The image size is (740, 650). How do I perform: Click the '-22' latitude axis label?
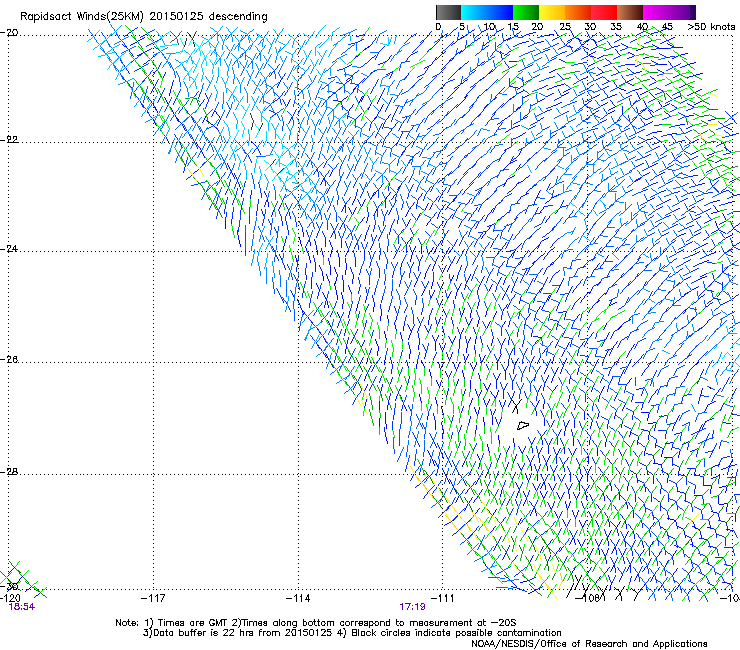click(x=9, y=140)
